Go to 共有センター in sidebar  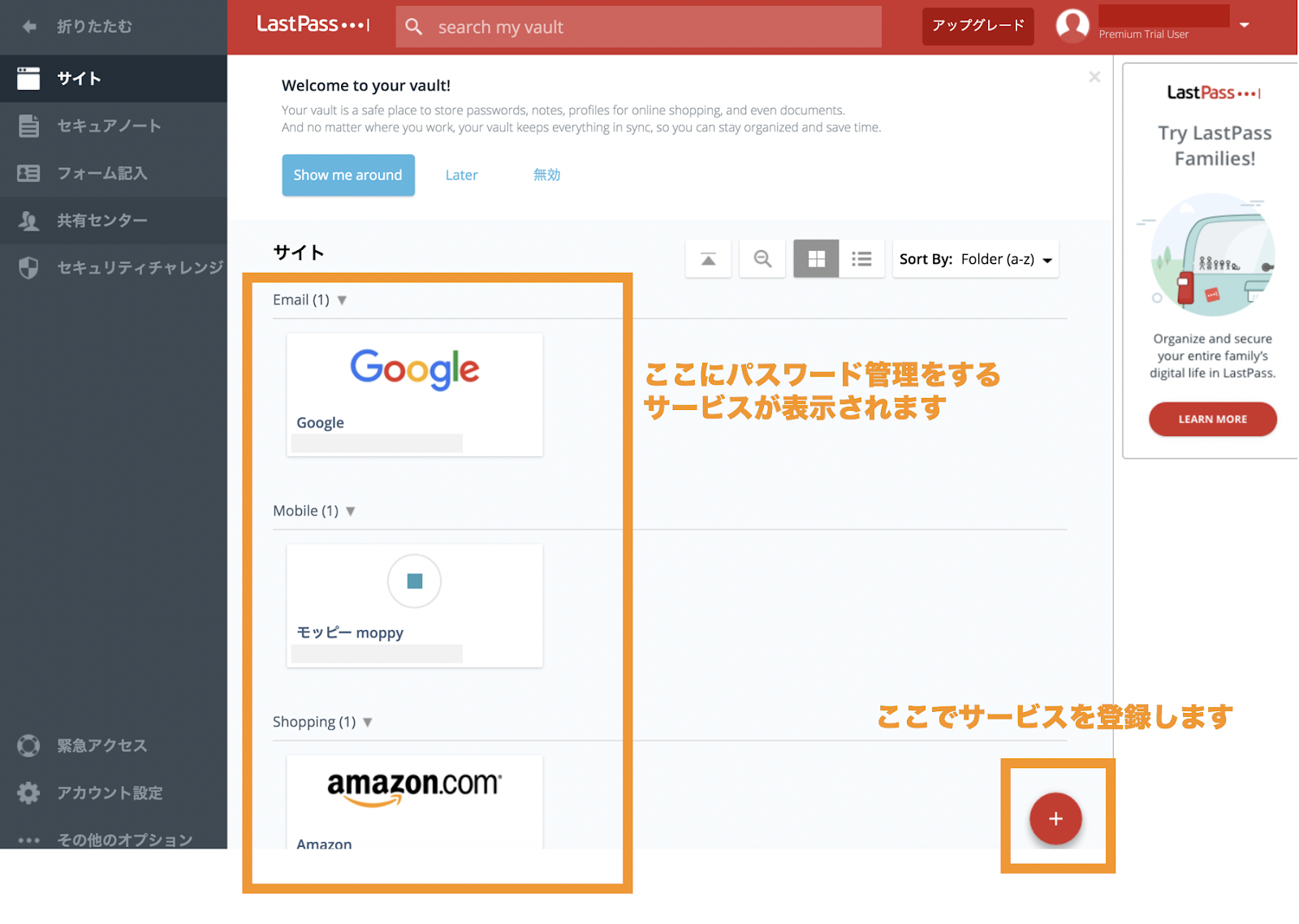pos(114,220)
